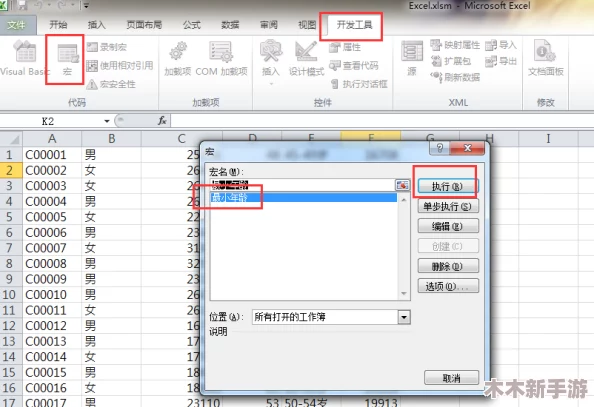Click macro list scroll up arrow
The width and height of the screenshot is (594, 407).
404,199
